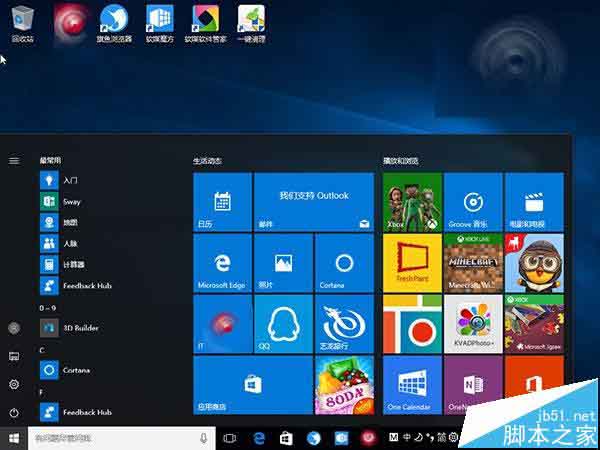600x450 pixels.
Task: Open the 艺龙旅行 tile
Action: 344,324
